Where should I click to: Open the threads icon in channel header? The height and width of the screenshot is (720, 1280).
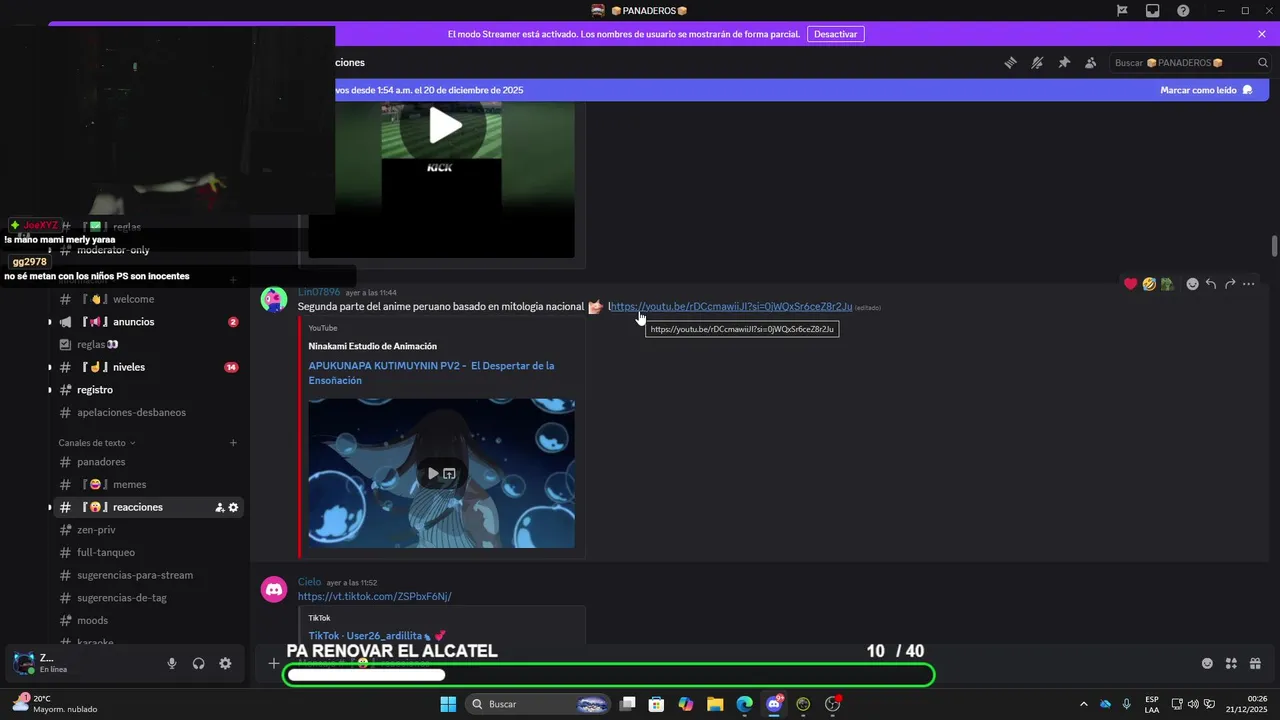pos(1010,62)
